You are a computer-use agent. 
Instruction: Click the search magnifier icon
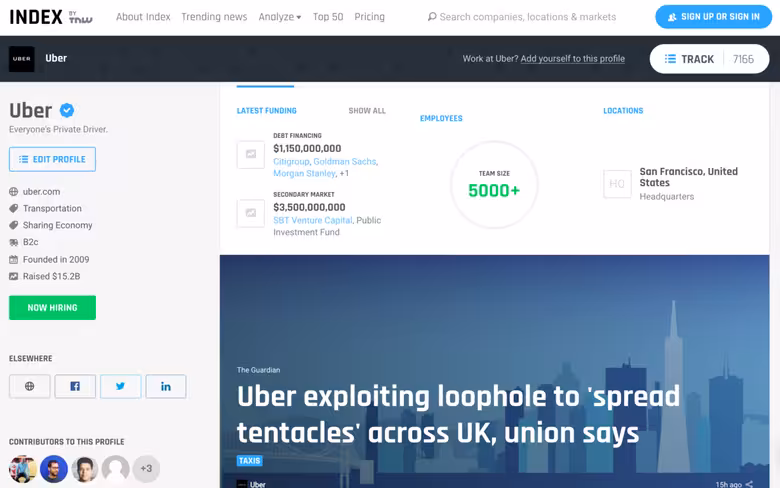click(x=432, y=17)
